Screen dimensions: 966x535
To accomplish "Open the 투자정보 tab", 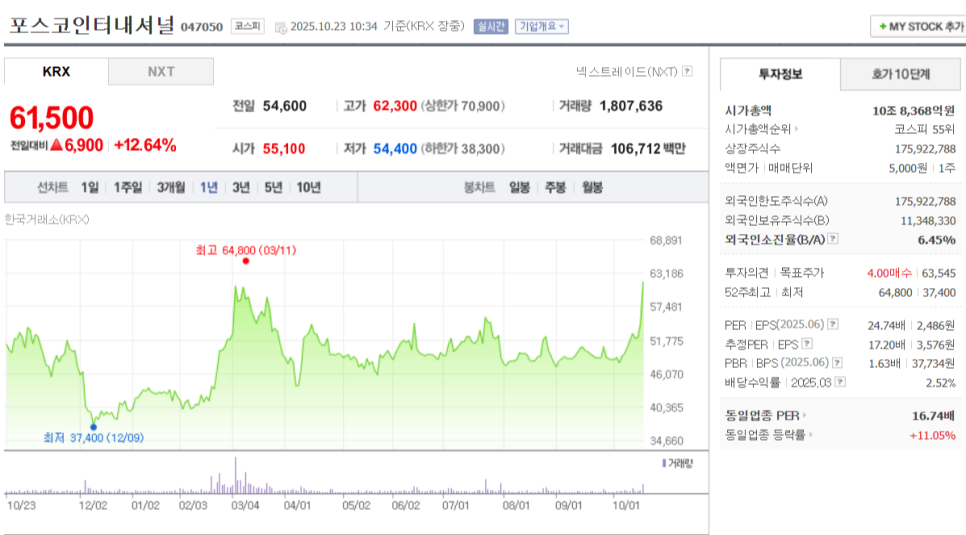I will [x=780, y=75].
